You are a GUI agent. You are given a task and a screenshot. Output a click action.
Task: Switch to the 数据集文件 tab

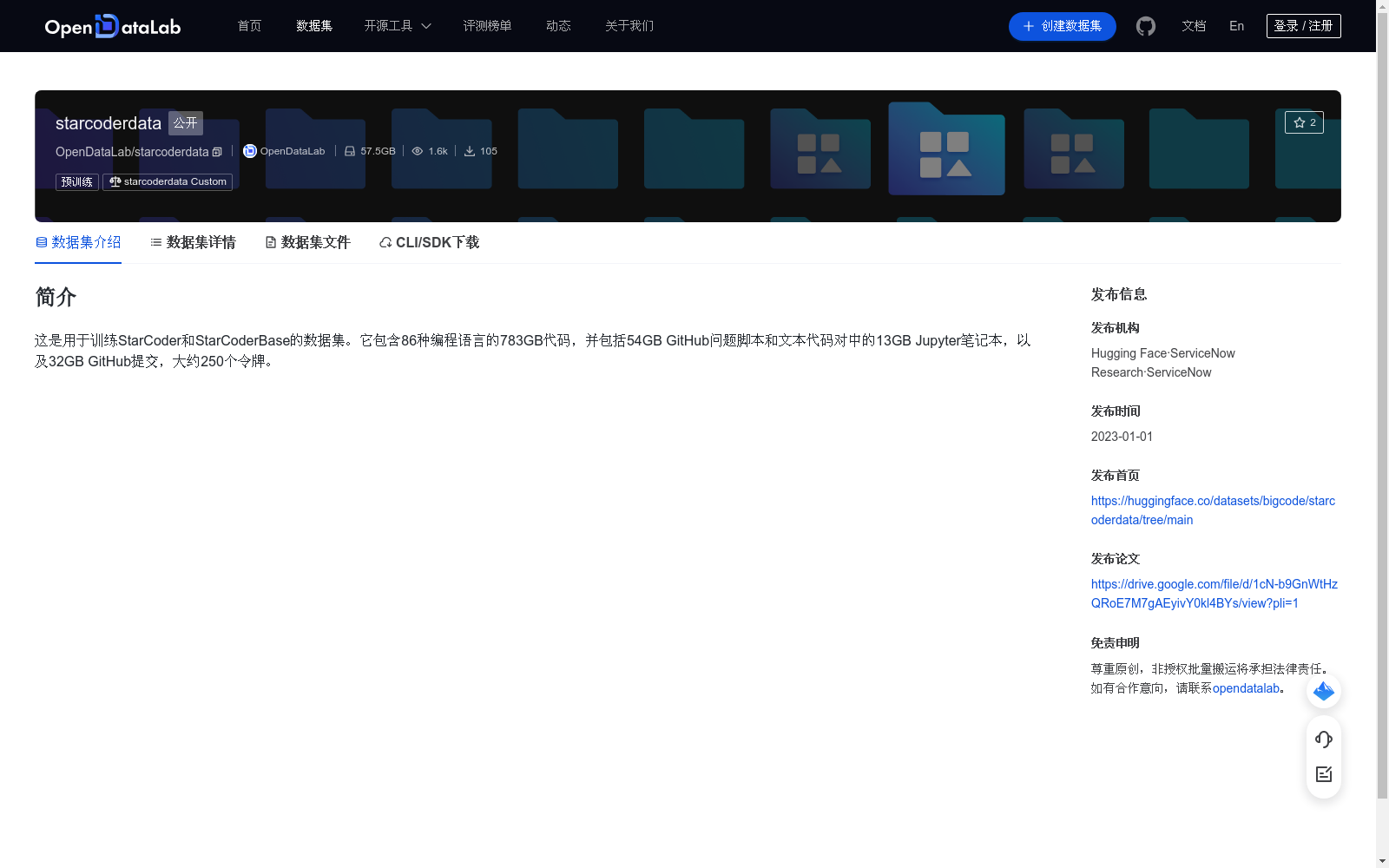tap(307, 242)
